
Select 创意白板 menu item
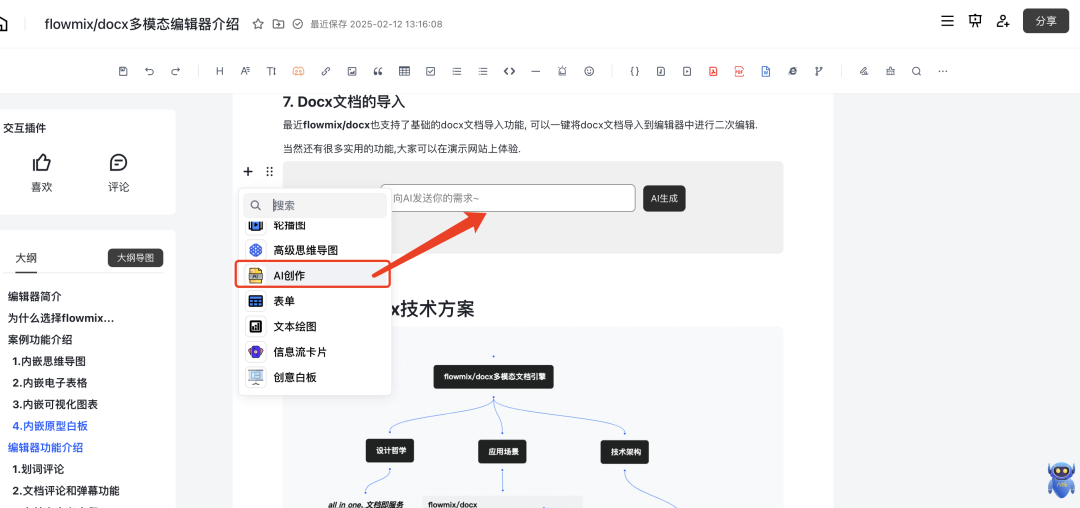pos(315,377)
